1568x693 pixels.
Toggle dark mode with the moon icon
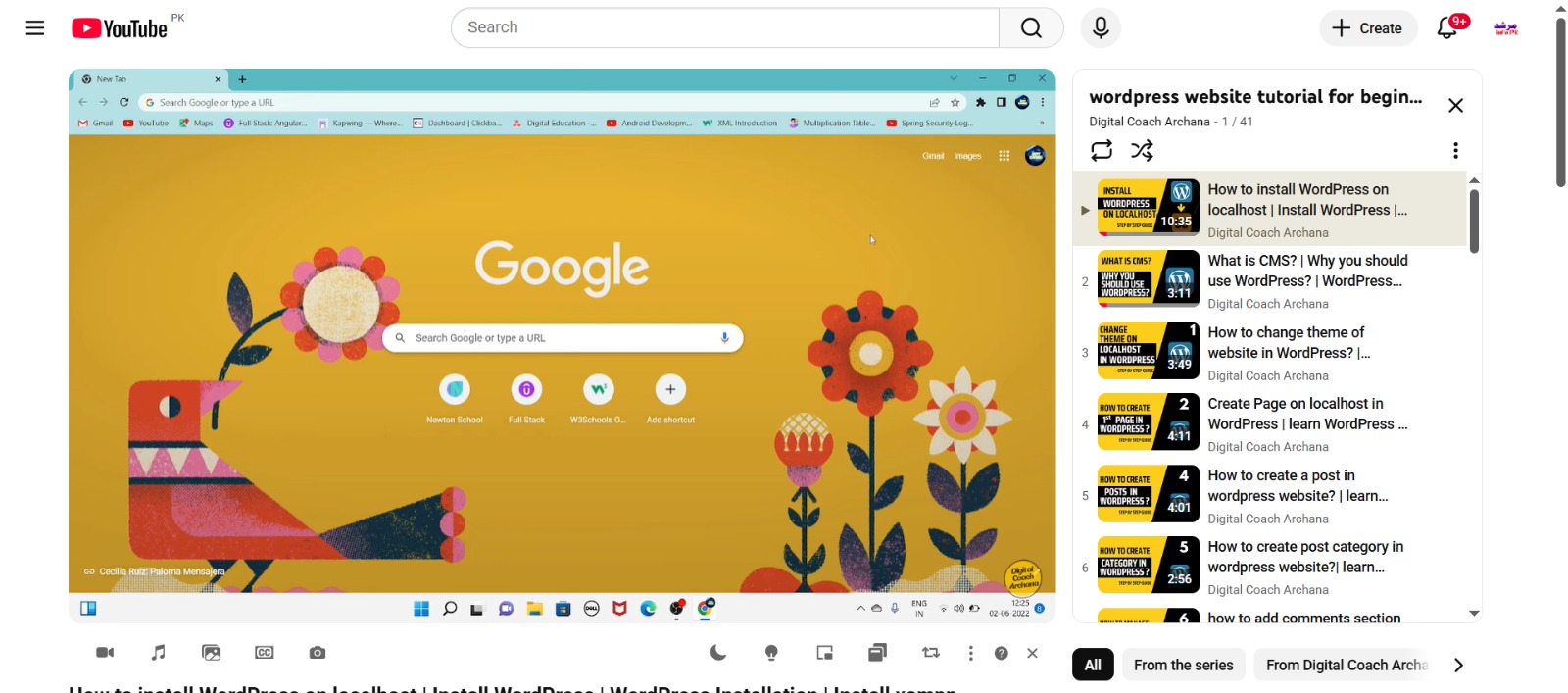(718, 653)
